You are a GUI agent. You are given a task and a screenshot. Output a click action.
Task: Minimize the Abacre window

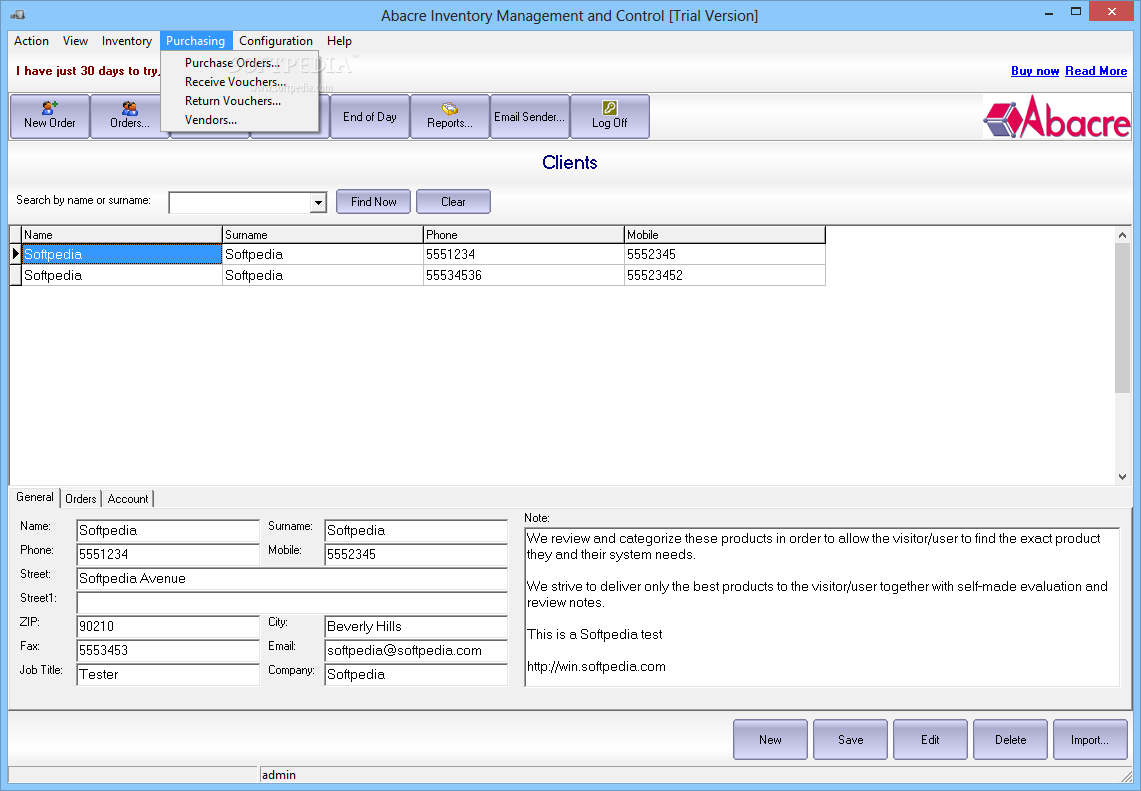coord(1049,12)
